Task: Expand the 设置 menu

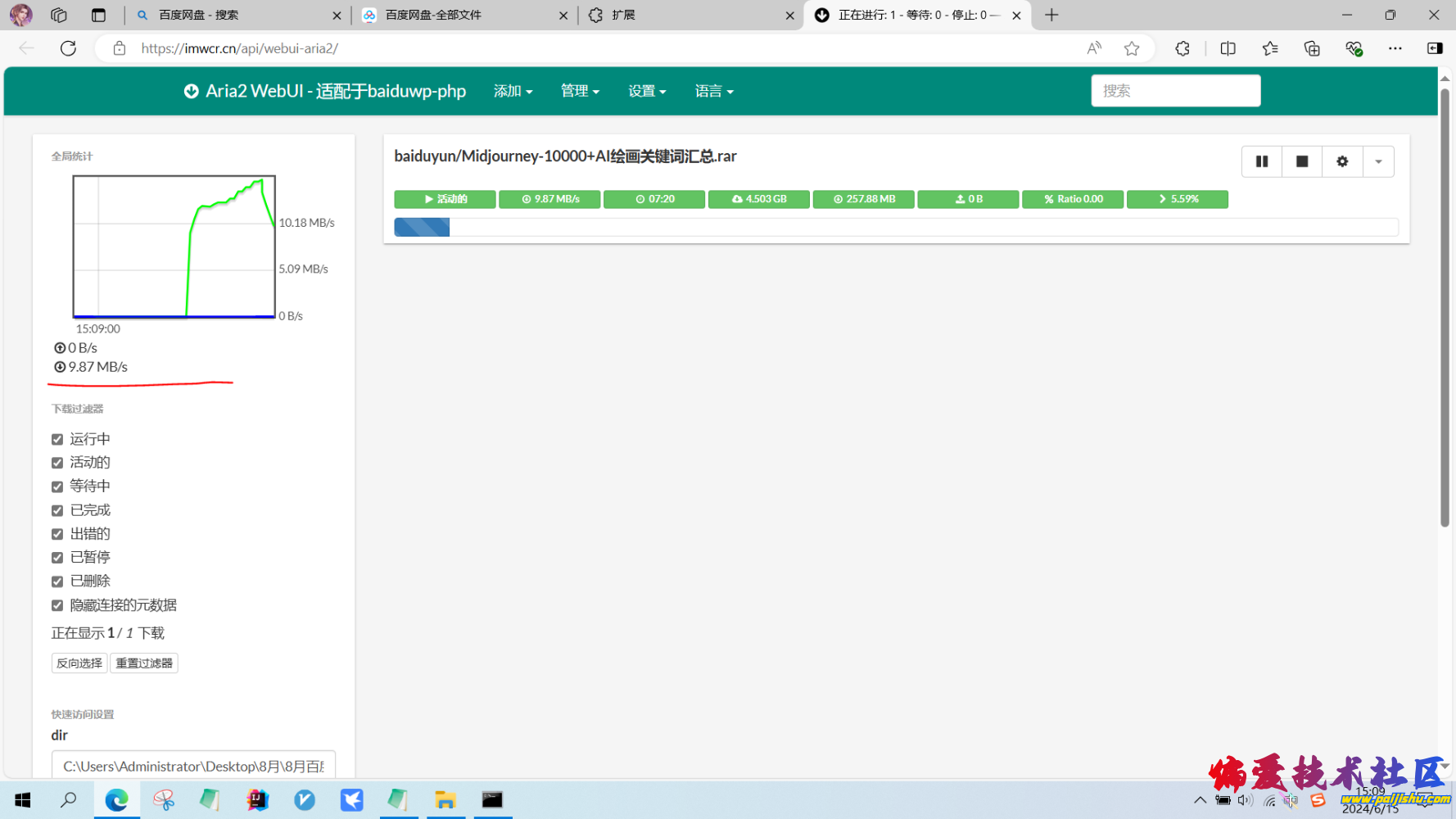Action: click(x=646, y=91)
